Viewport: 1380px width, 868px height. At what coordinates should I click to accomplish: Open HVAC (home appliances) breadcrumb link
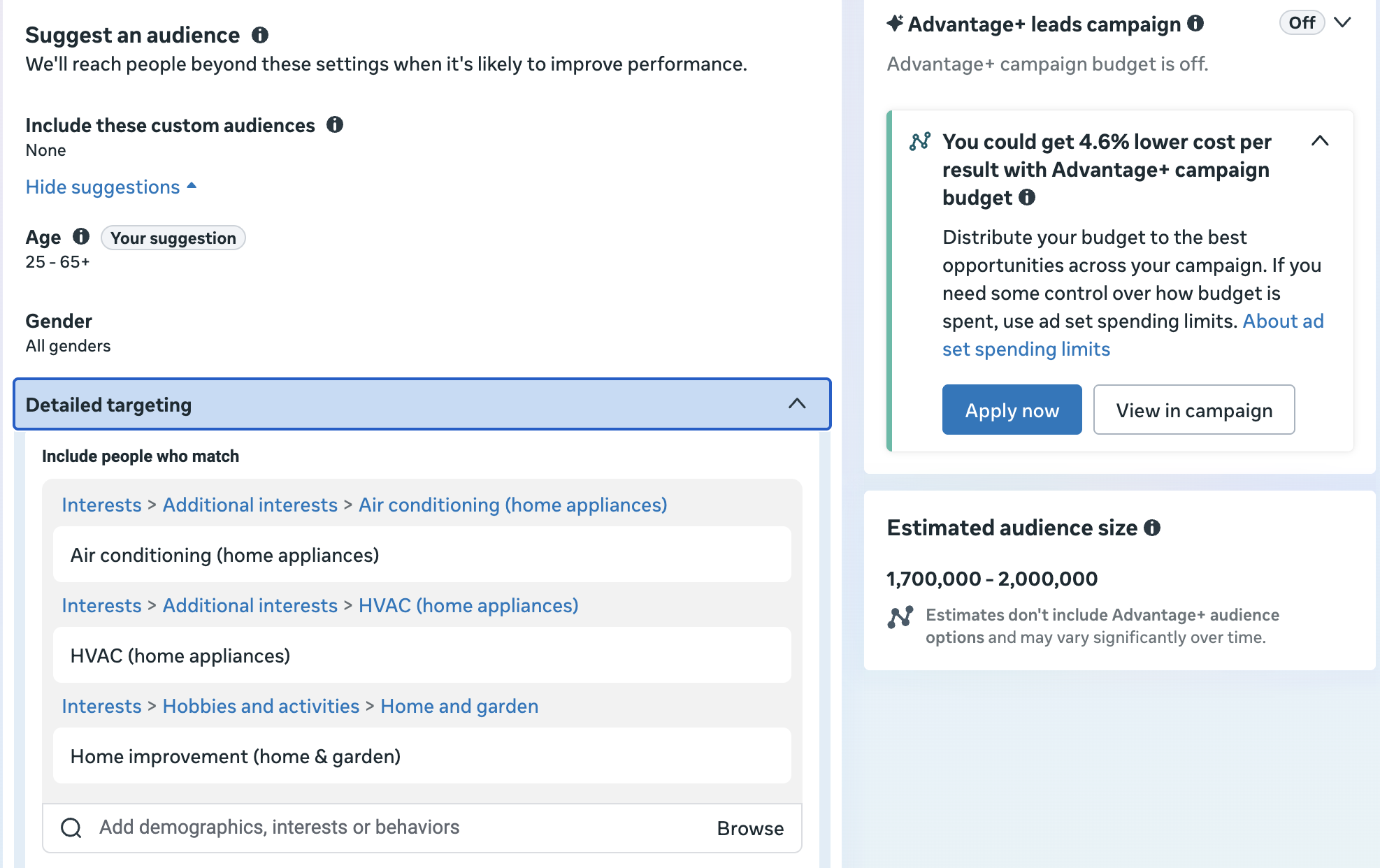click(468, 605)
